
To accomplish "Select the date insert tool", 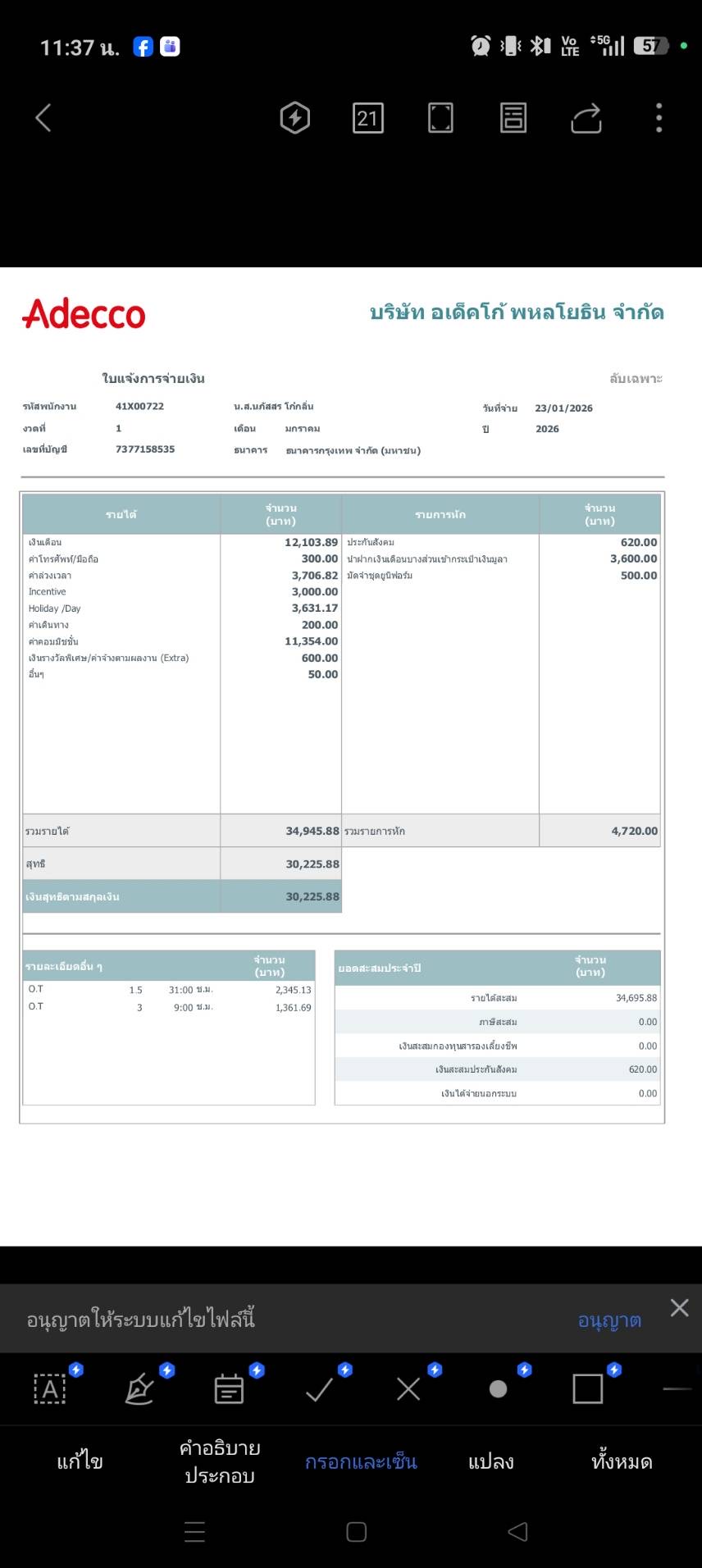I will point(229,1389).
